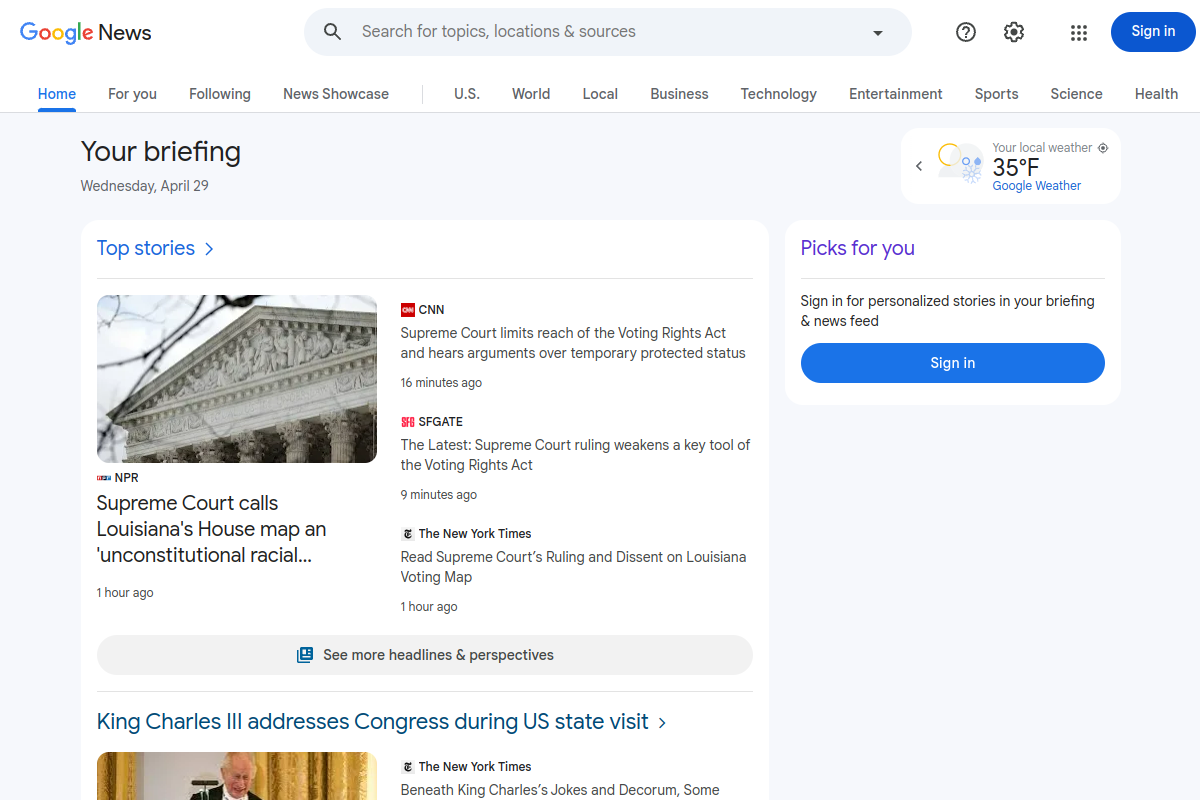Open the Supreme Court building thumbnail

pos(237,379)
